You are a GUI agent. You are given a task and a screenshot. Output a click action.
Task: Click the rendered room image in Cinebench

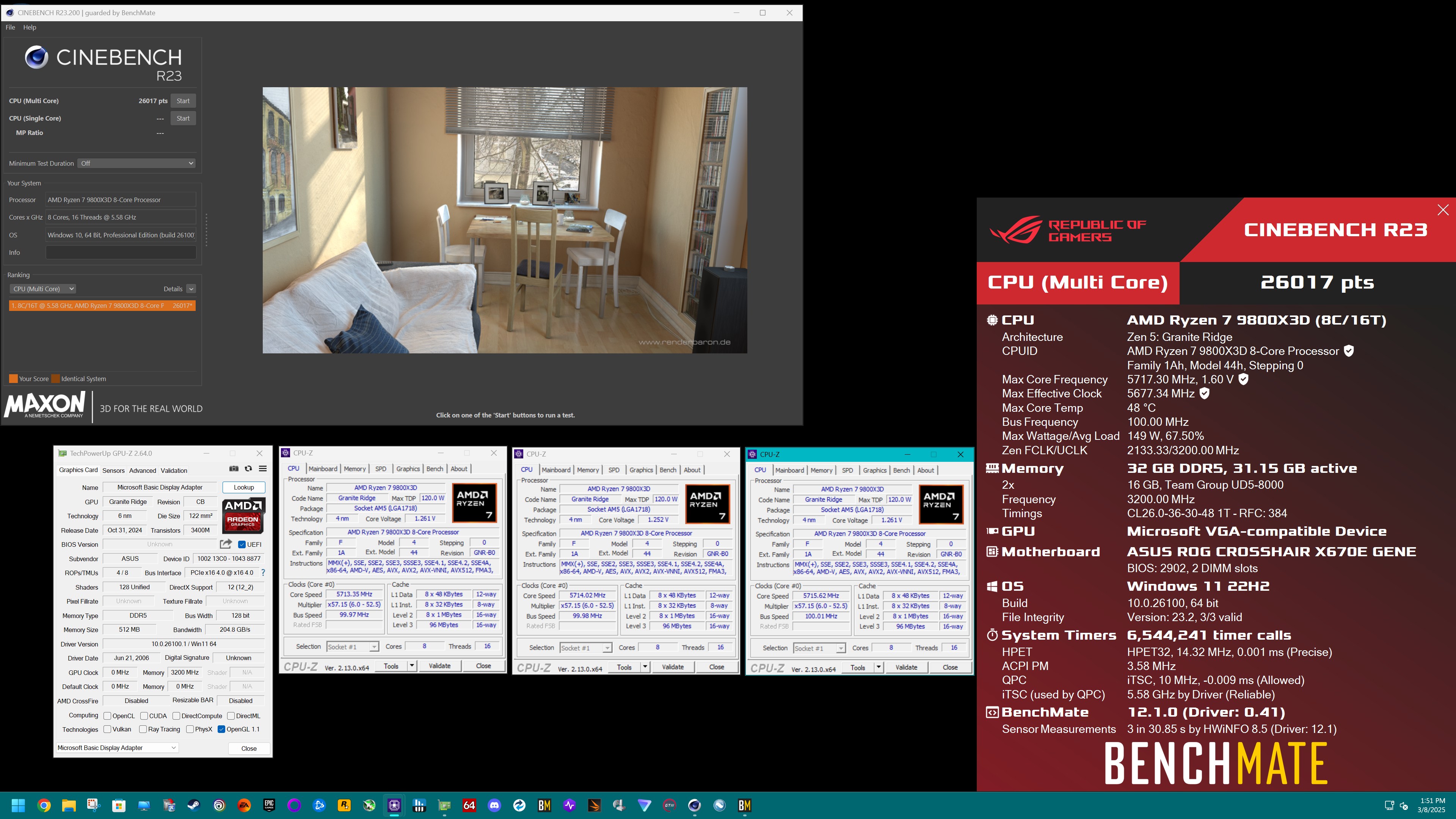pyautogui.click(x=505, y=220)
